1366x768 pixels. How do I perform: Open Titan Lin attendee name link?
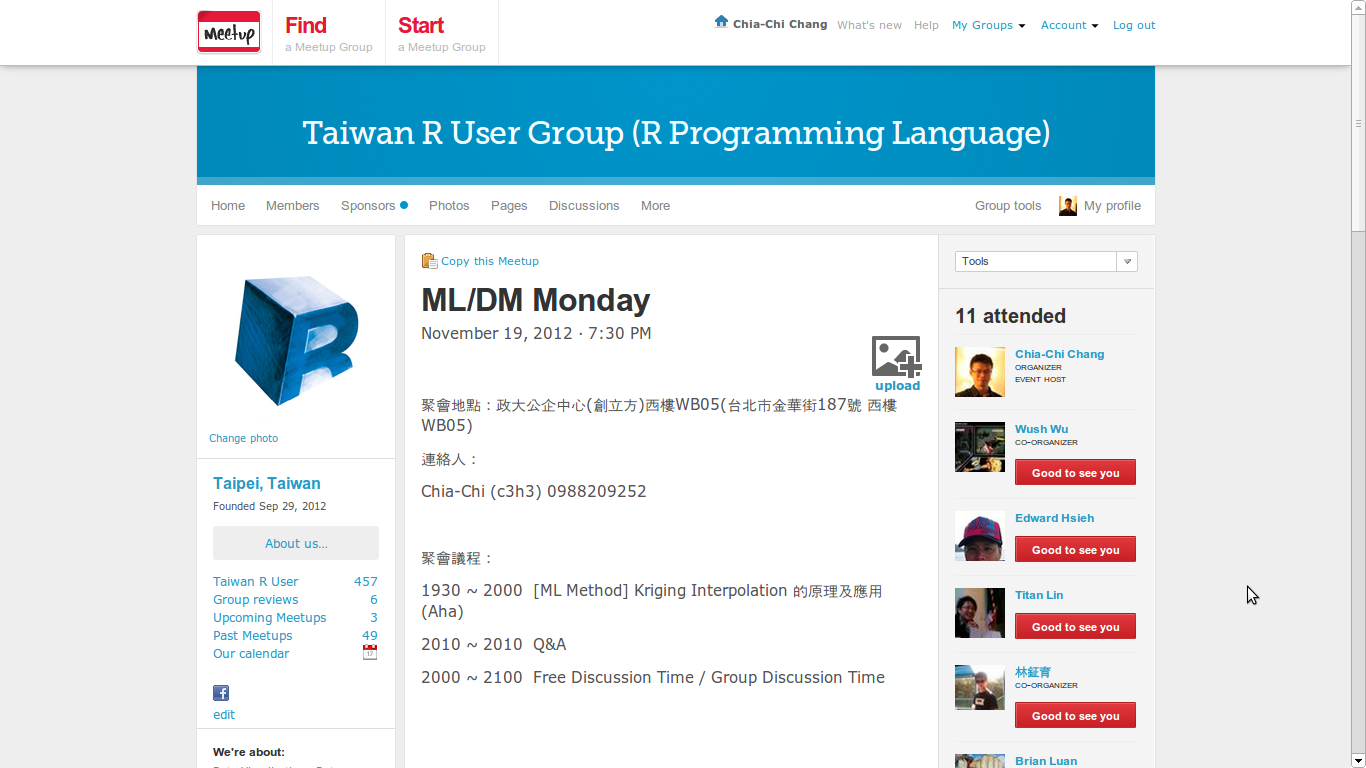1039,595
